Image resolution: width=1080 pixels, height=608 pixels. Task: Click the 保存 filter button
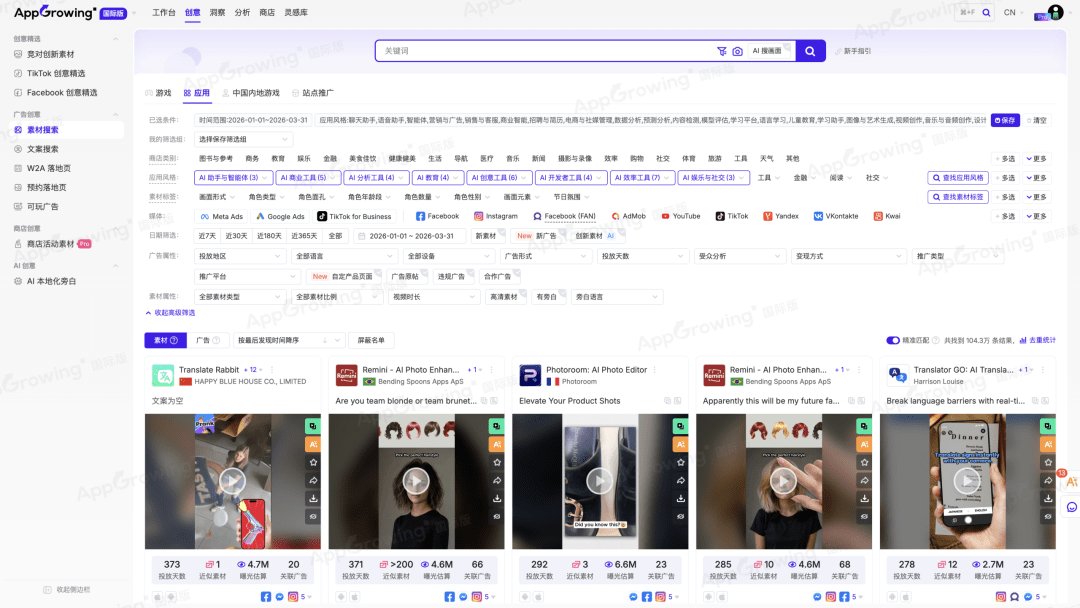coord(1005,120)
